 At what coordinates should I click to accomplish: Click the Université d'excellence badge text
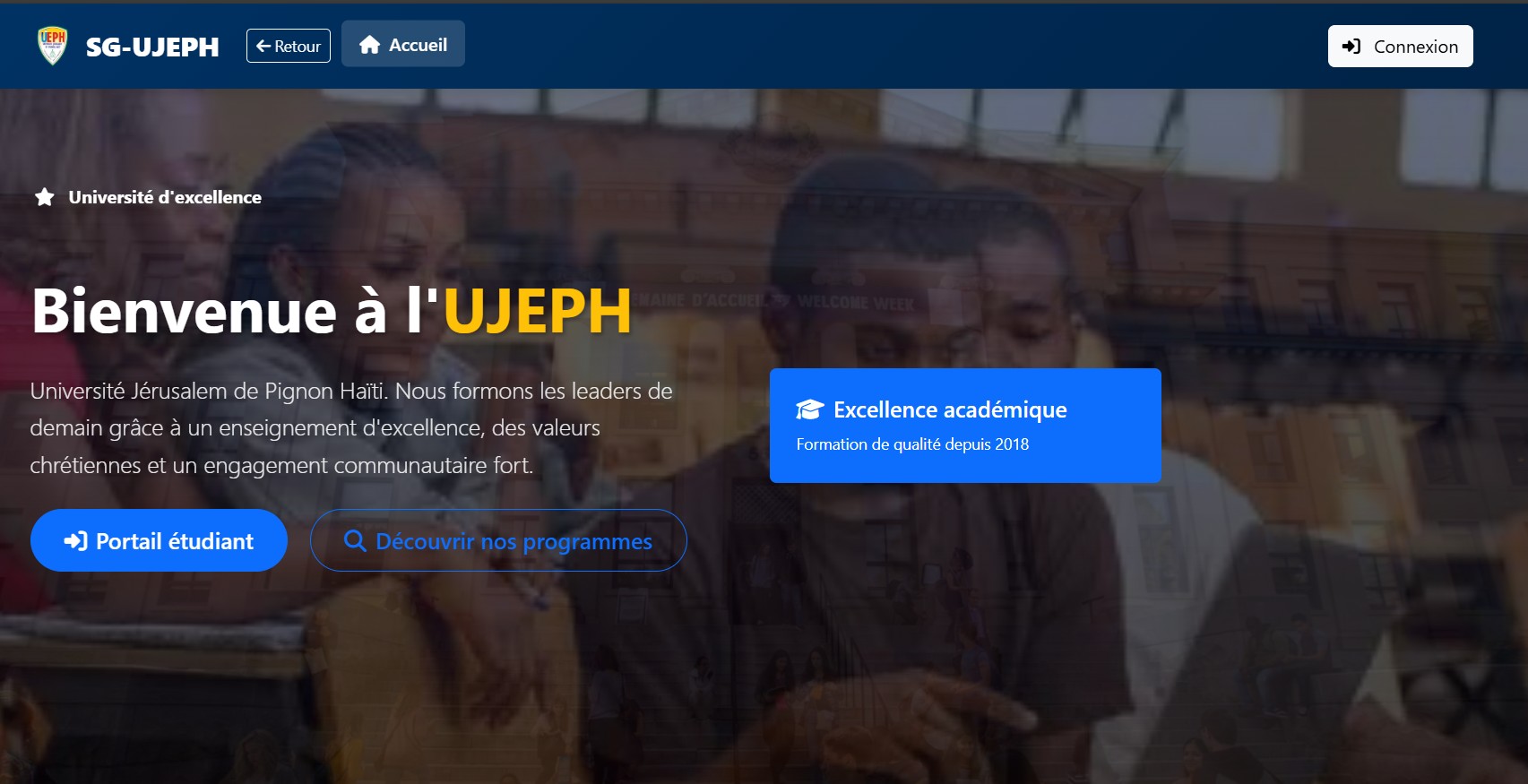(165, 197)
